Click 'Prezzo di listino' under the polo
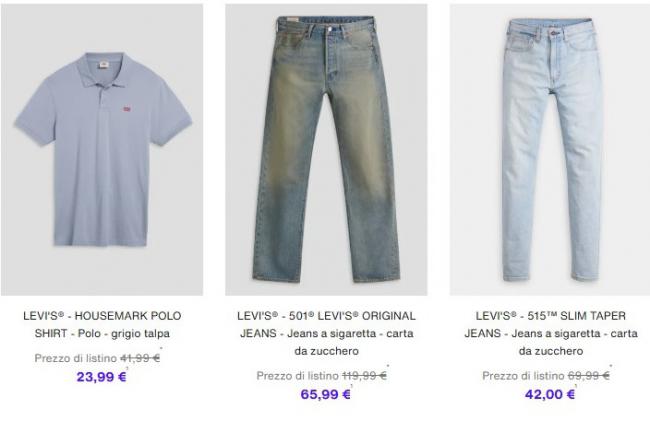 point(76,358)
